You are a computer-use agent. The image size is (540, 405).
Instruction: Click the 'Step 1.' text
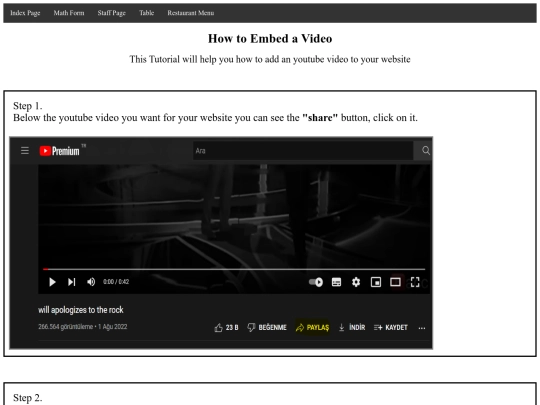click(28, 106)
